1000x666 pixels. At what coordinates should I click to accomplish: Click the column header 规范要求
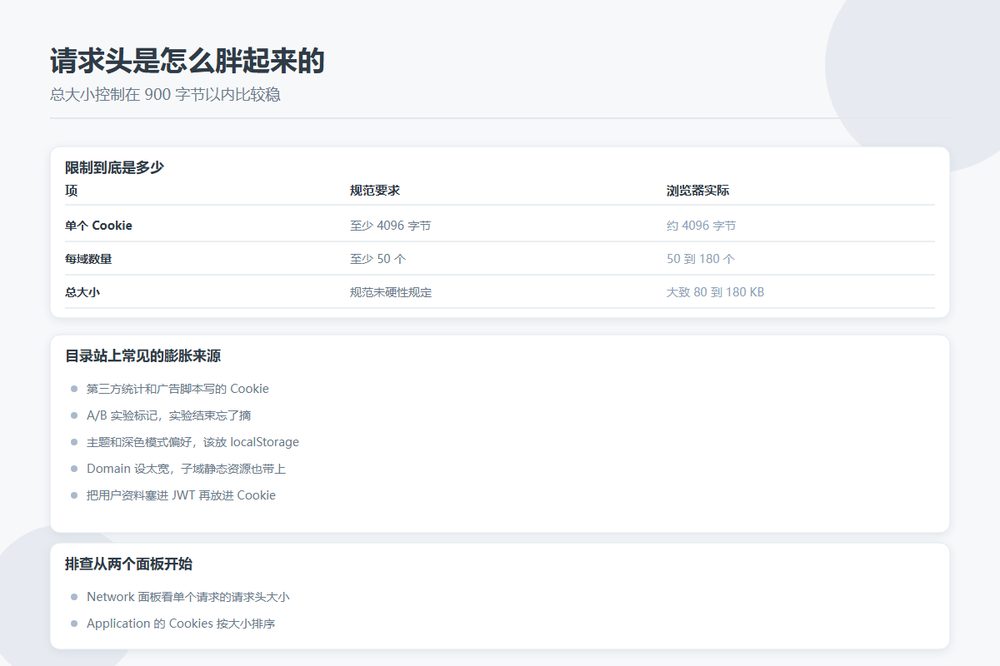[375, 190]
